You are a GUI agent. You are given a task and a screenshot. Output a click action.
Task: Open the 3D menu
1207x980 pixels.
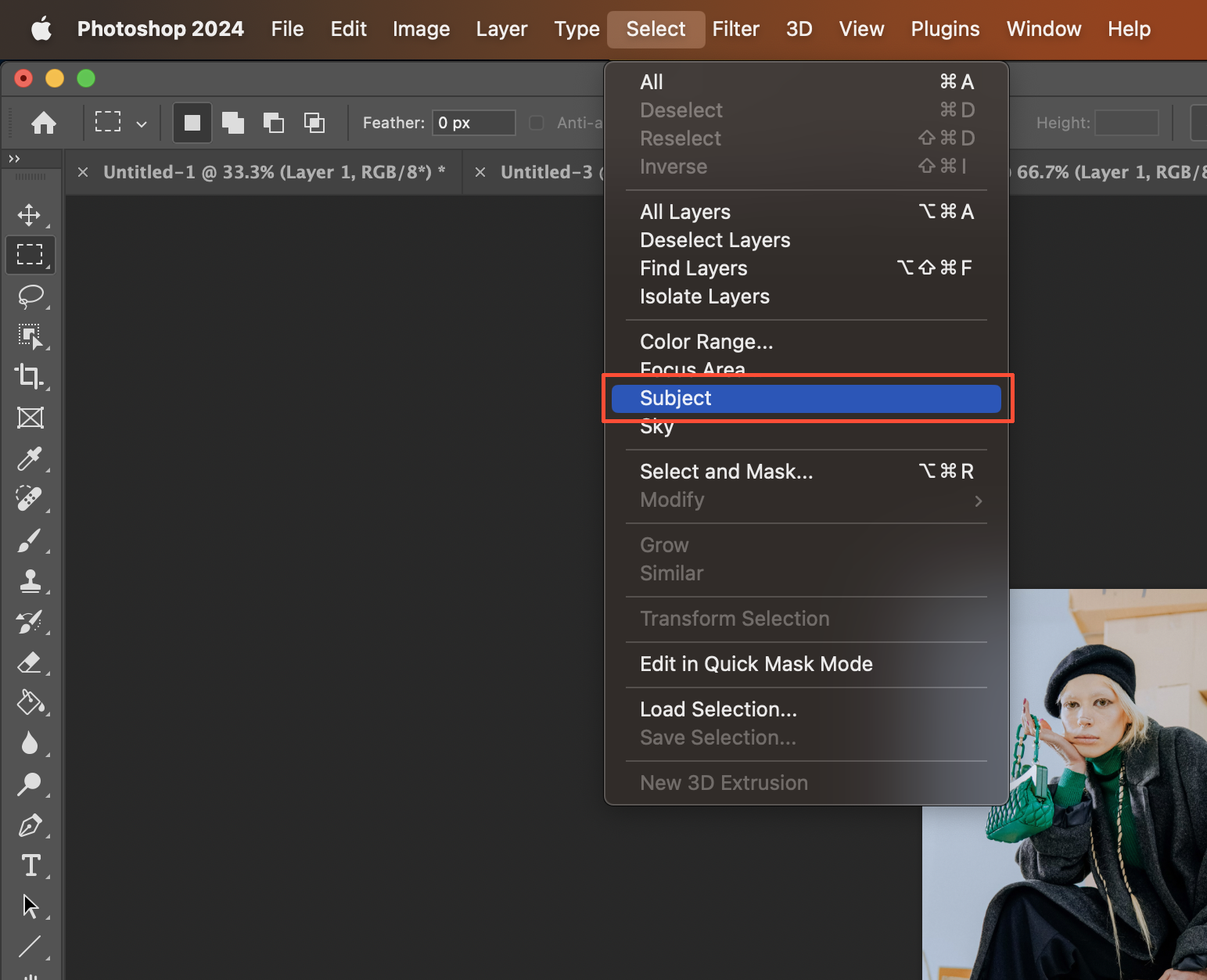(799, 29)
